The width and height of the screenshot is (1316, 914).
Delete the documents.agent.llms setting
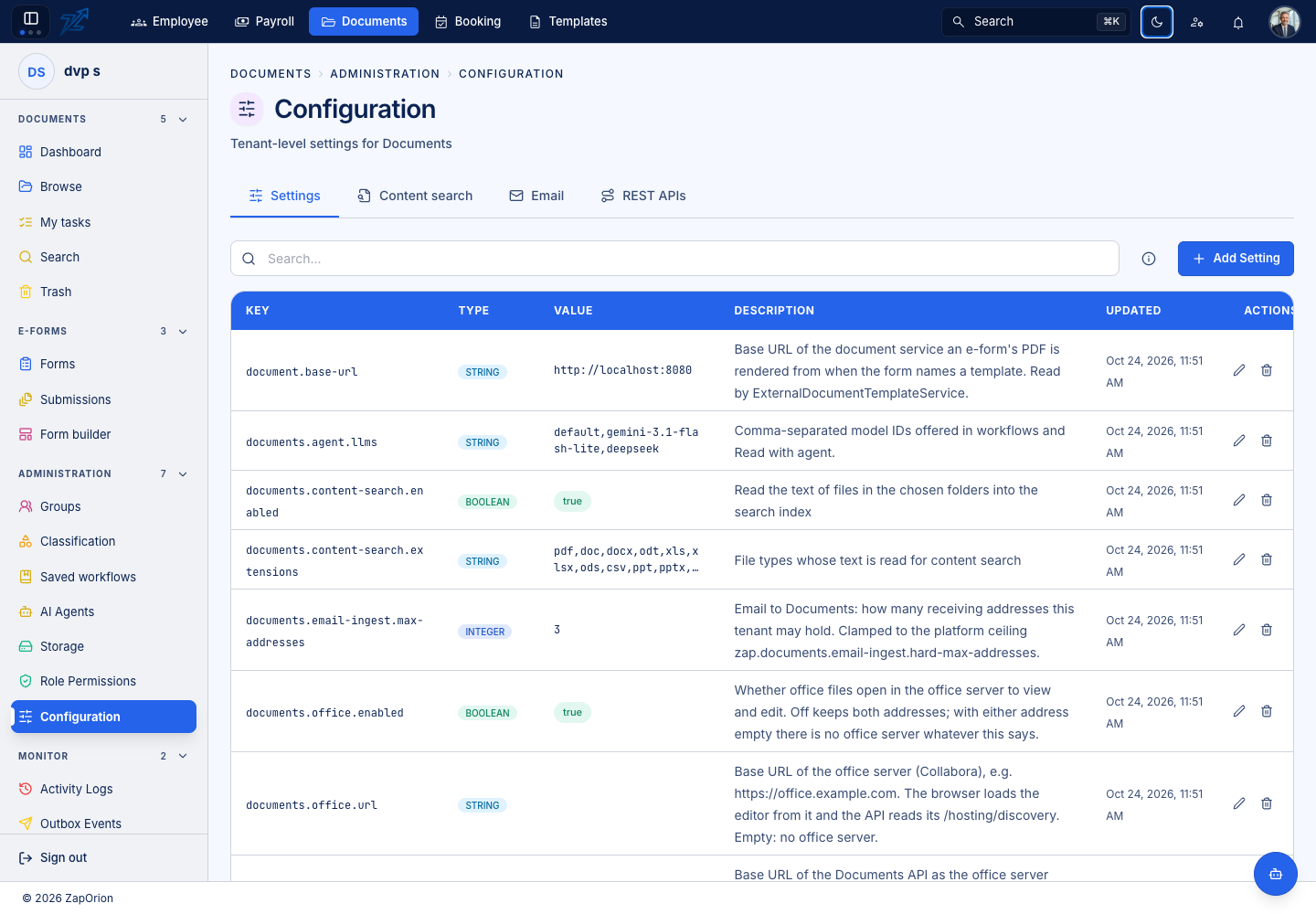1267,441
